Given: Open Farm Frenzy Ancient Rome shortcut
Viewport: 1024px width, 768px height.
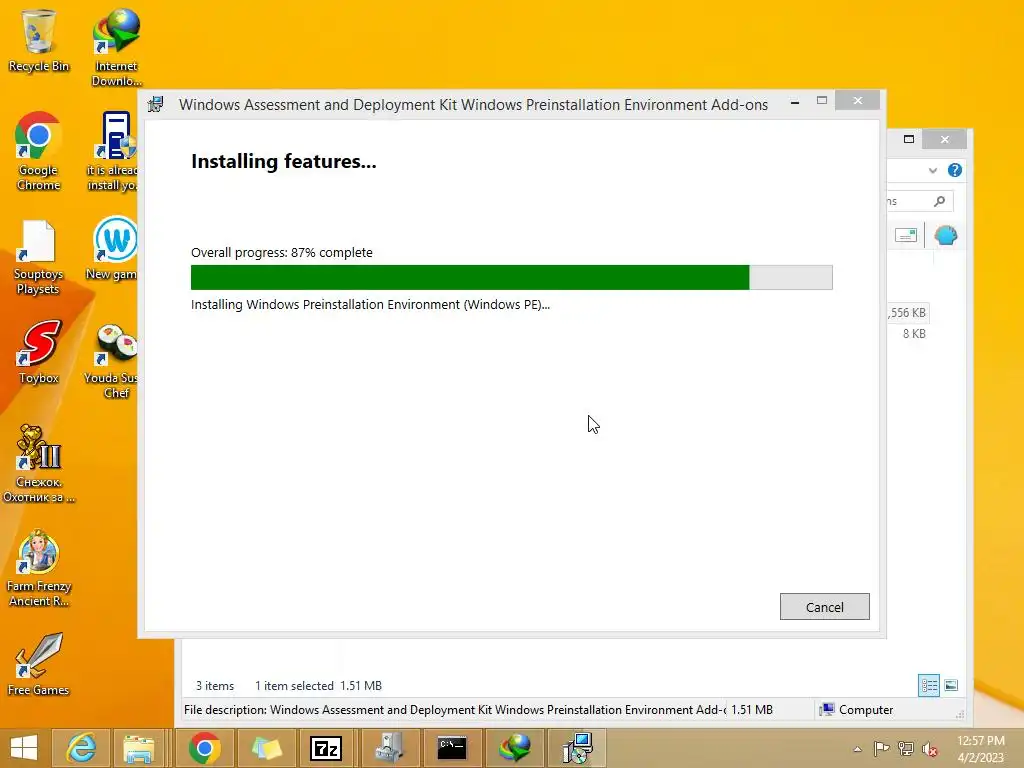Looking at the screenshot, I should 39,569.
